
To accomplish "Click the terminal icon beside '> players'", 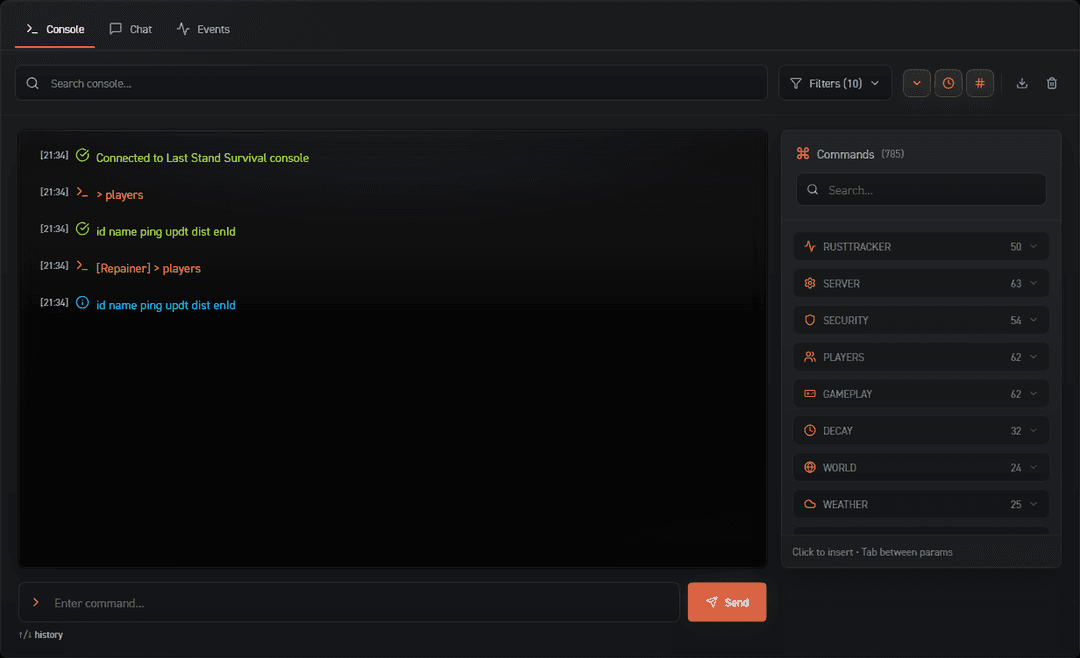I will 83,192.
